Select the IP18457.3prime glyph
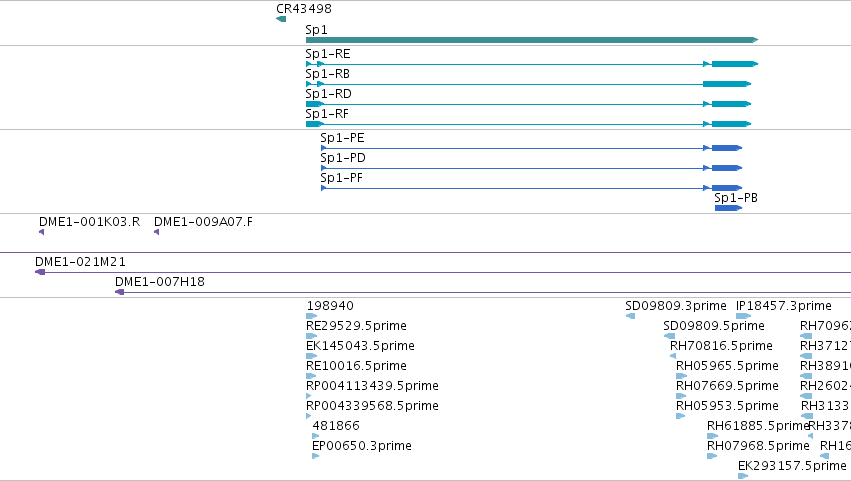 click(x=744, y=316)
